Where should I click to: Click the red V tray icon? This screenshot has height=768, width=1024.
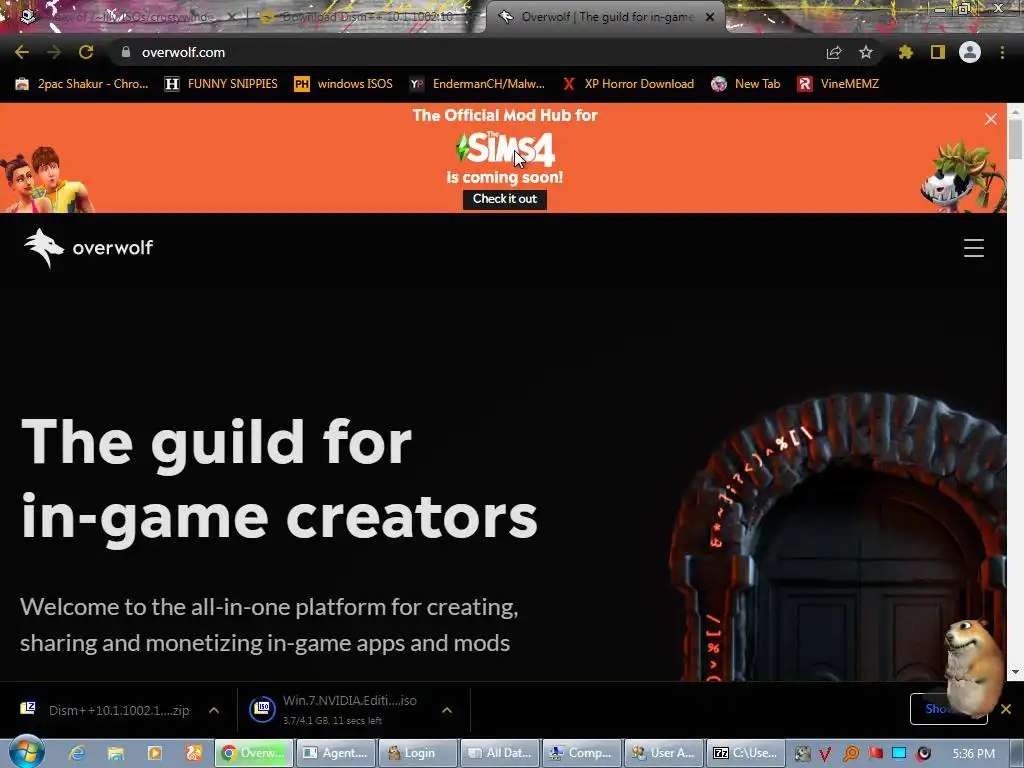coord(826,754)
